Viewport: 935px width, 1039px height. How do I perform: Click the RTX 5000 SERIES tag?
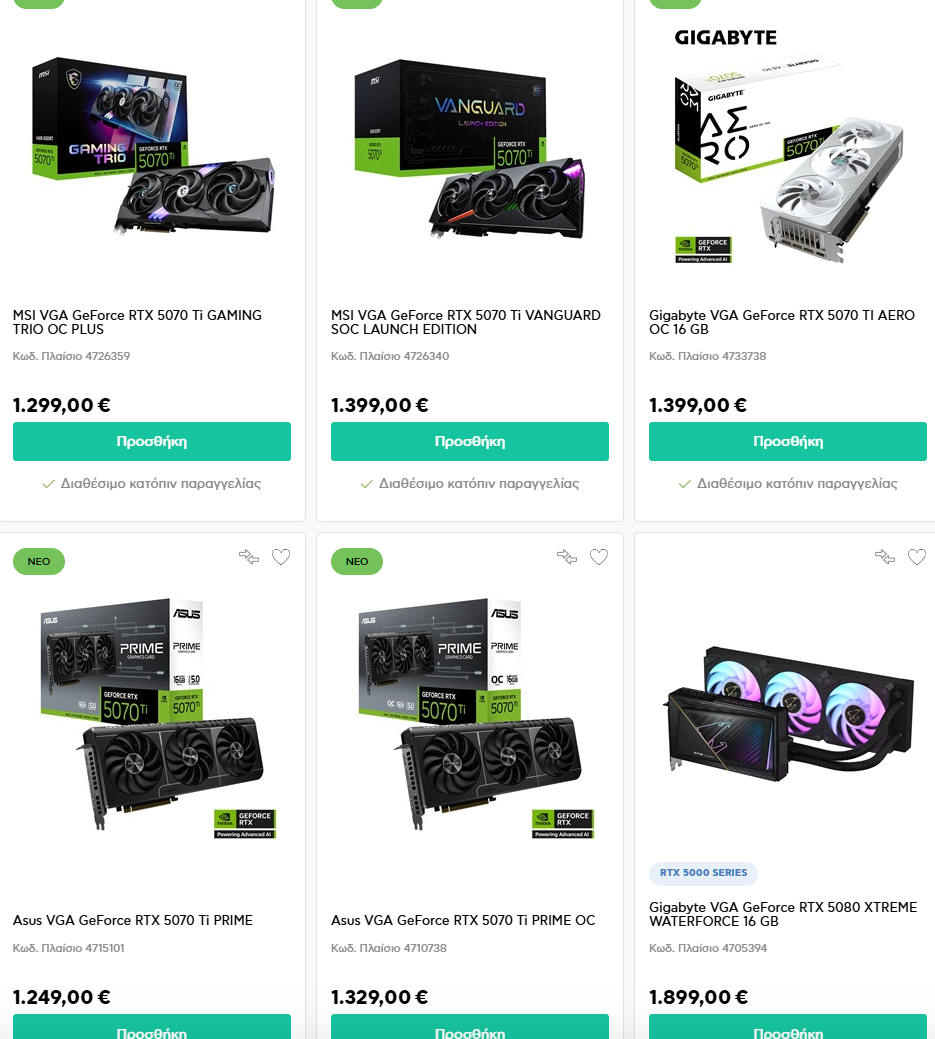pos(704,873)
